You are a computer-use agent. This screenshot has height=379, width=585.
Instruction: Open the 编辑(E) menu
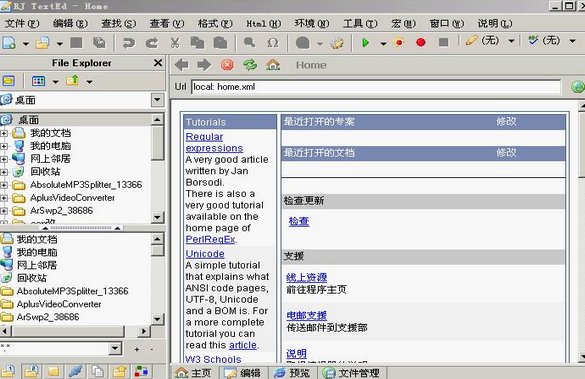pyautogui.click(x=70, y=24)
